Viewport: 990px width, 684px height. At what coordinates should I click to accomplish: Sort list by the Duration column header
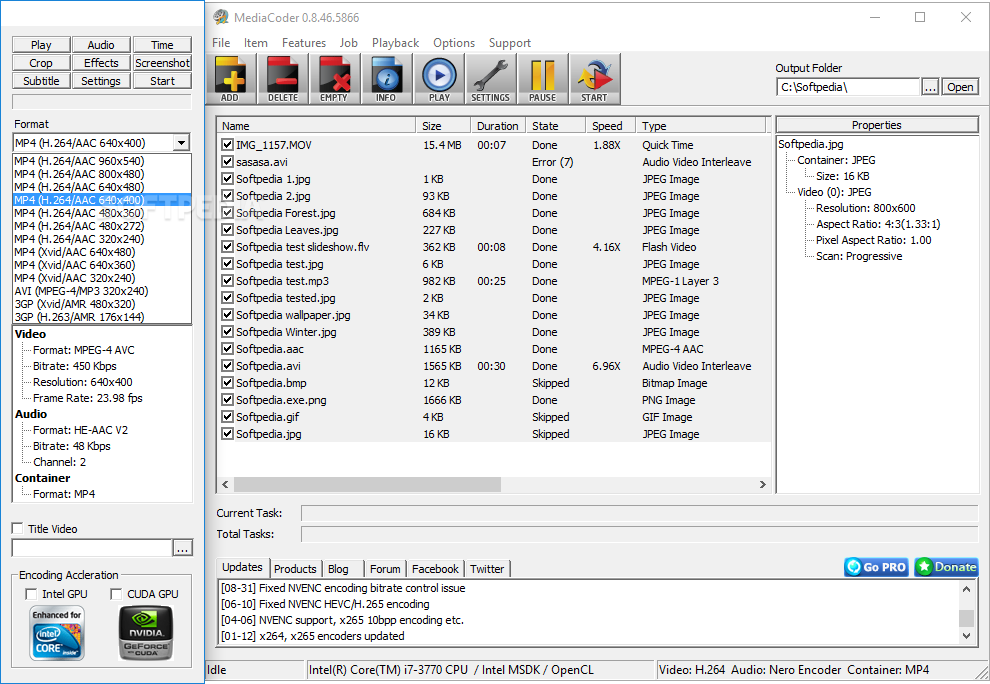[x=498, y=126]
